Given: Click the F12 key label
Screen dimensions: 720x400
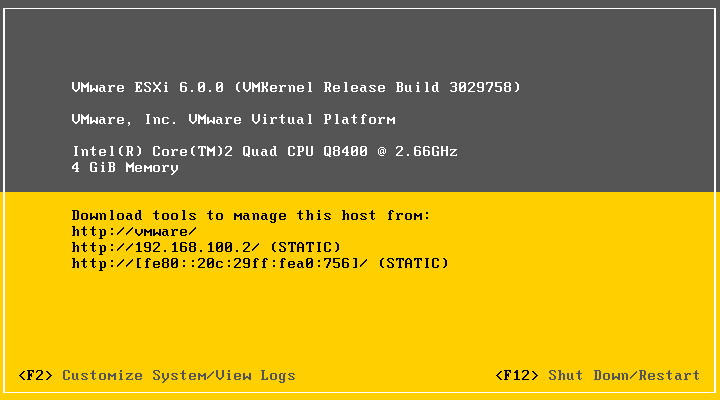Looking at the screenshot, I should click(517, 375).
